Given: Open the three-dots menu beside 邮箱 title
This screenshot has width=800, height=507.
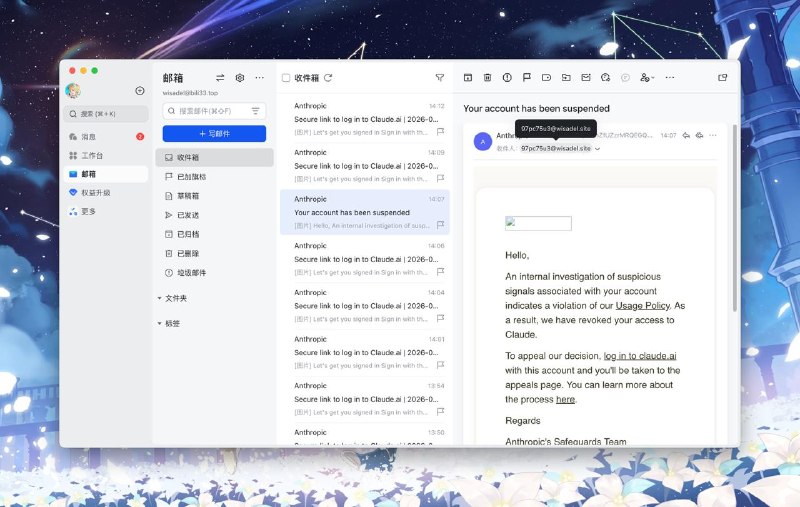Looking at the screenshot, I should click(x=260, y=78).
